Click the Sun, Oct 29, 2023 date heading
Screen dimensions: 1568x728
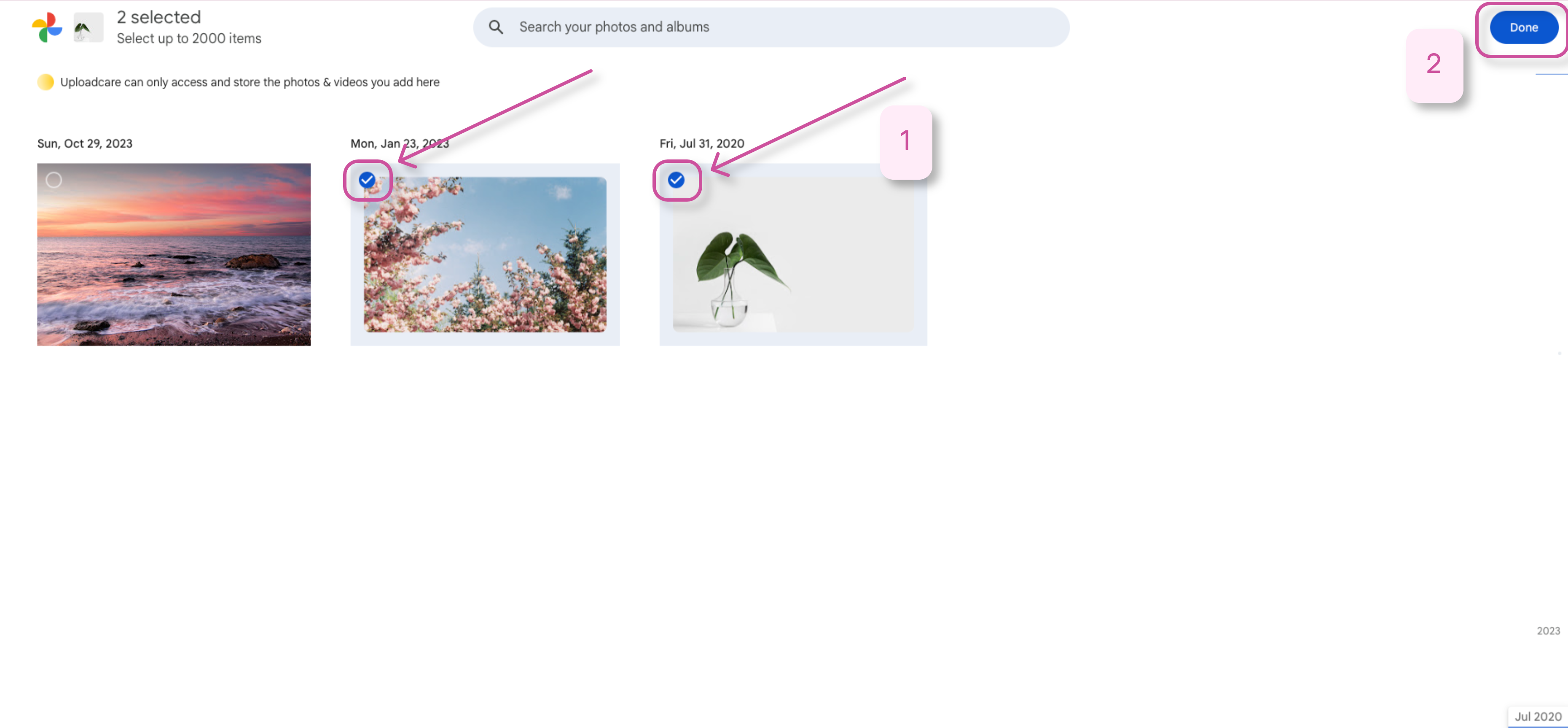tap(85, 144)
